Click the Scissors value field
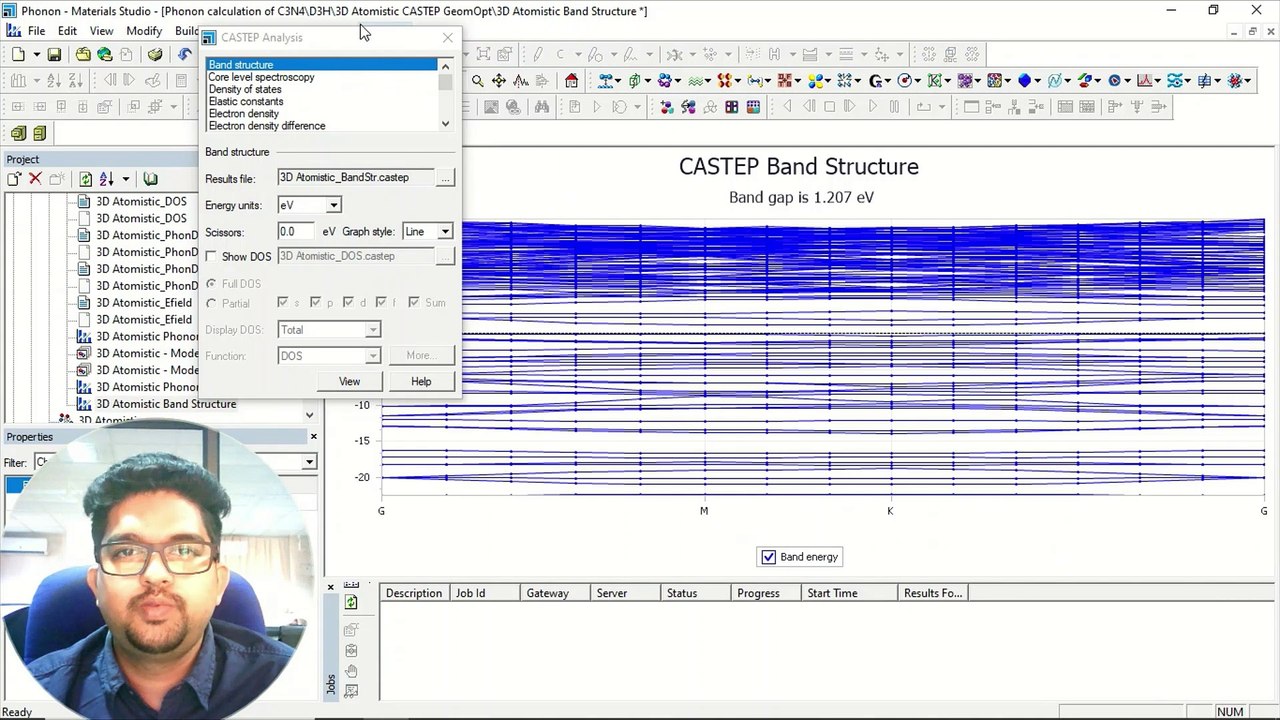Viewport: 1280px width, 720px height. (x=297, y=231)
